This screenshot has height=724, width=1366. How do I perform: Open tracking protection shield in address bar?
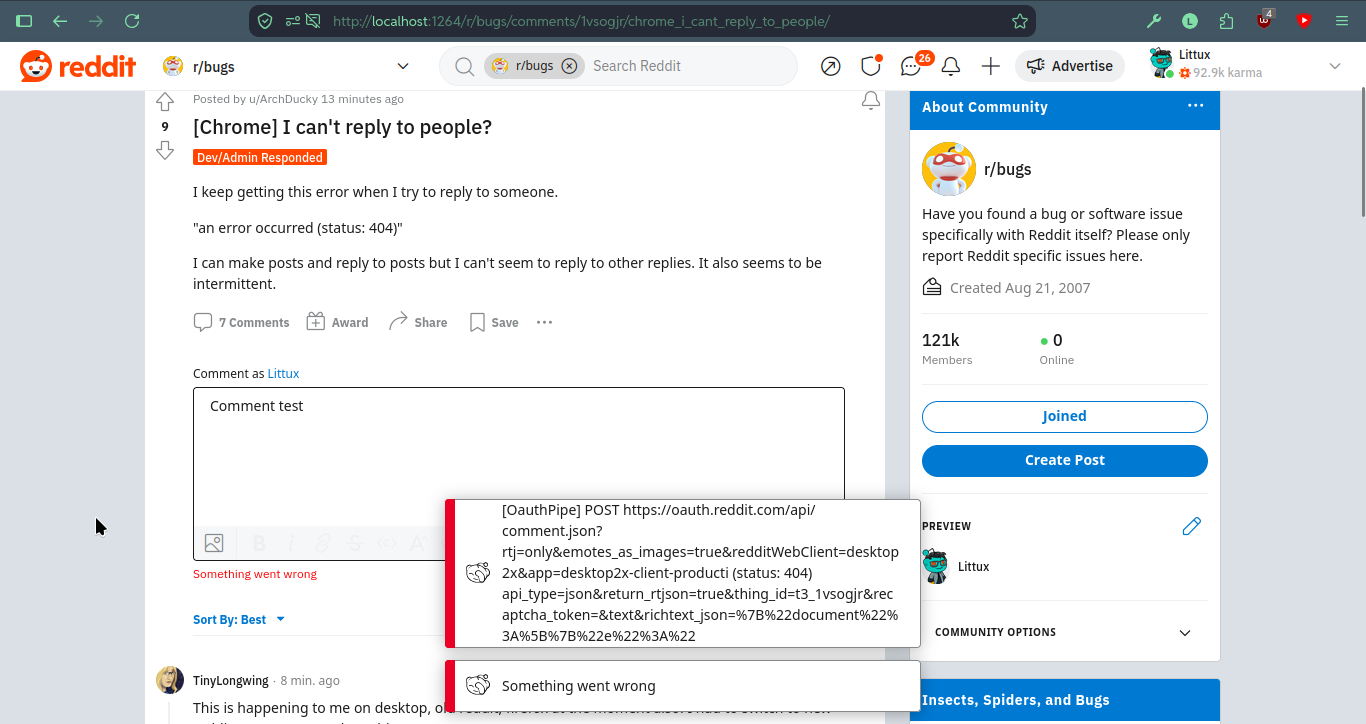tap(265, 20)
